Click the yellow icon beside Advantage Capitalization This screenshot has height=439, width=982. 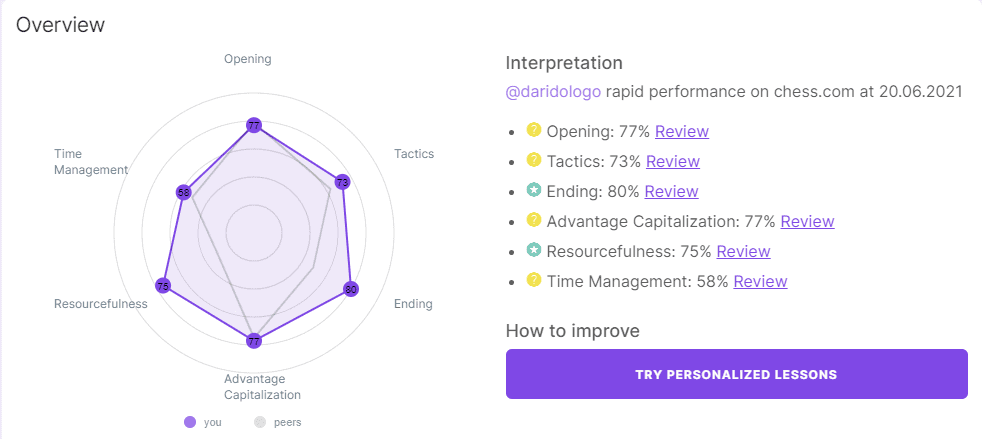pos(534,220)
